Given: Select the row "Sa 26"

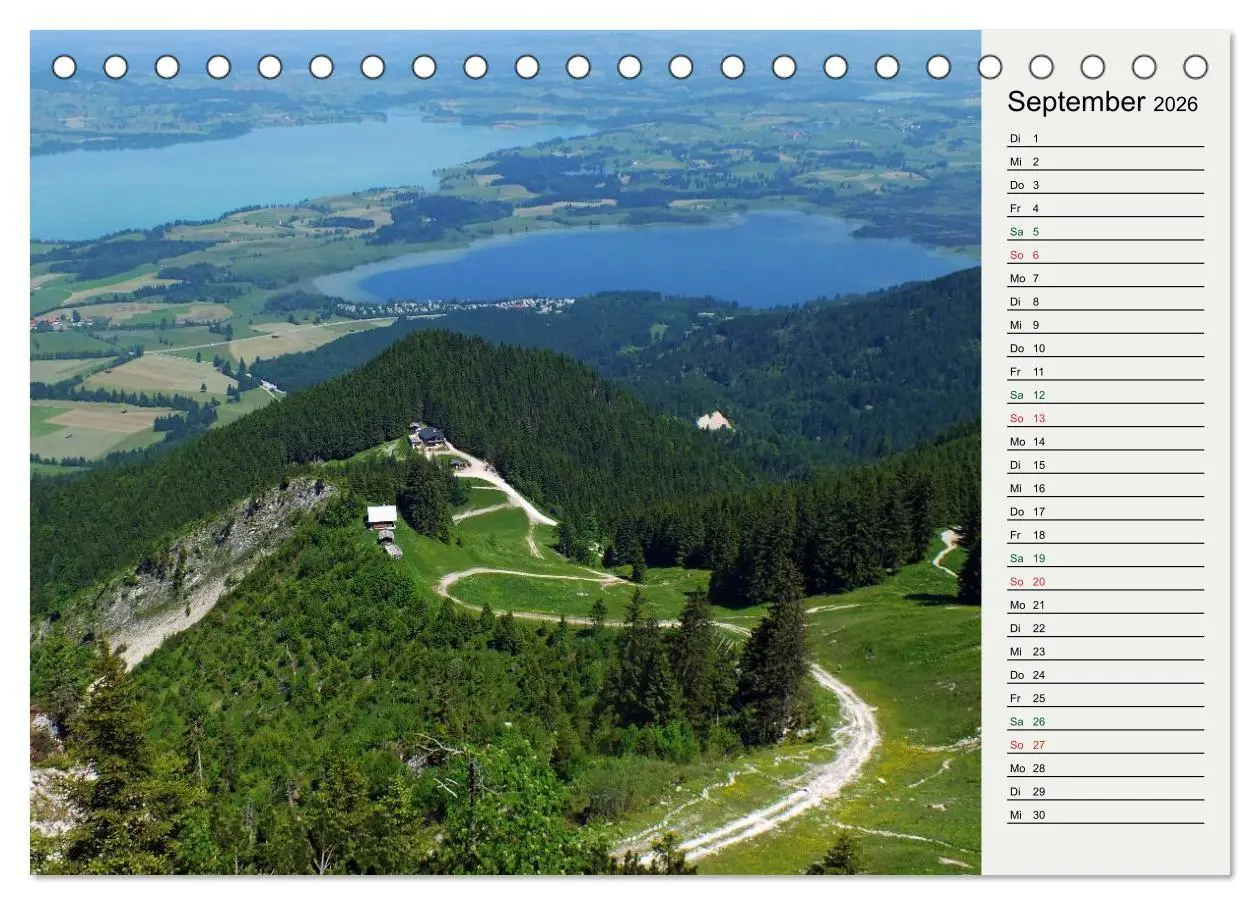Looking at the screenshot, I should click(1105, 721).
